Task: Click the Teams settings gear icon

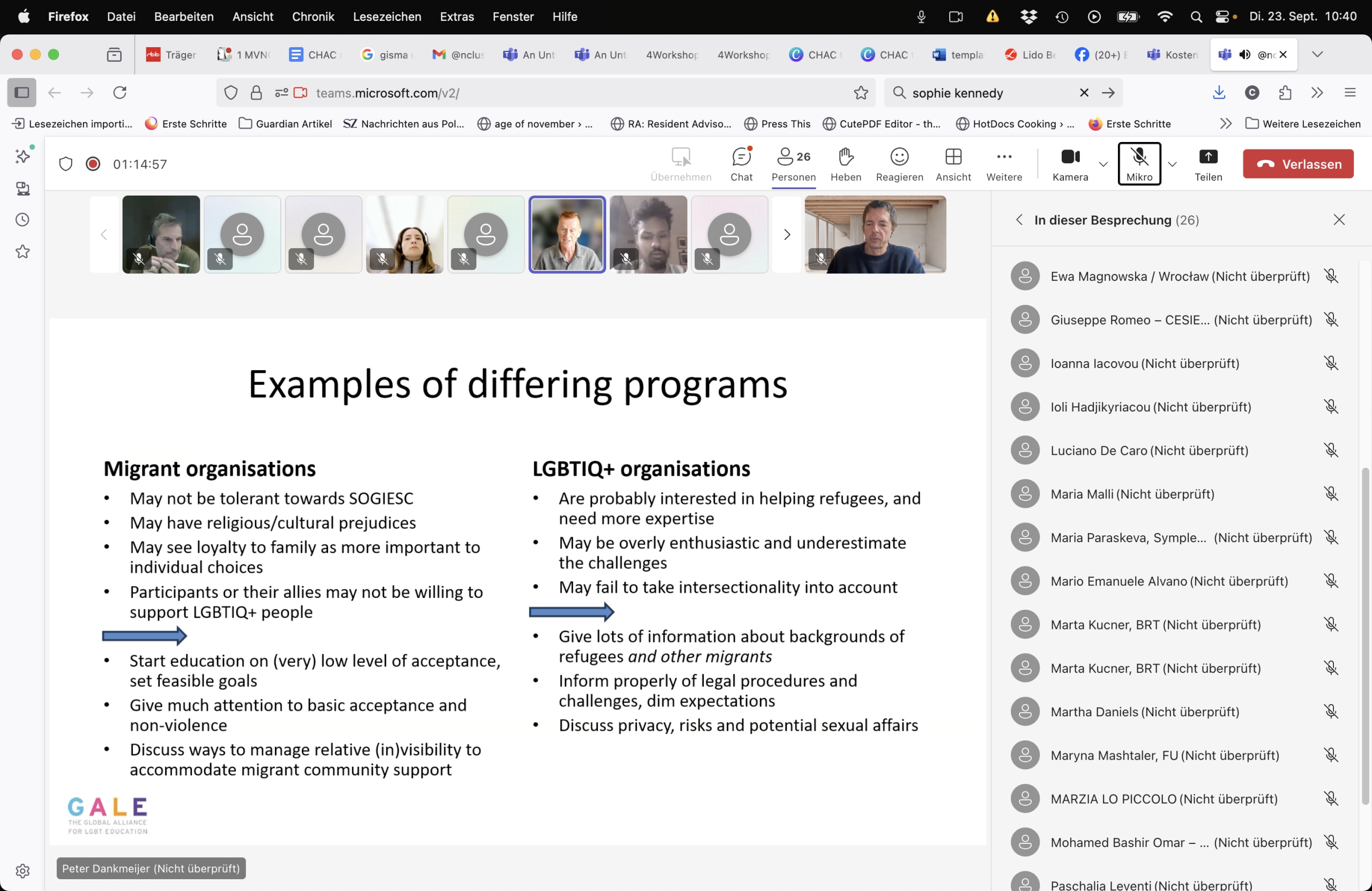Action: point(23,870)
